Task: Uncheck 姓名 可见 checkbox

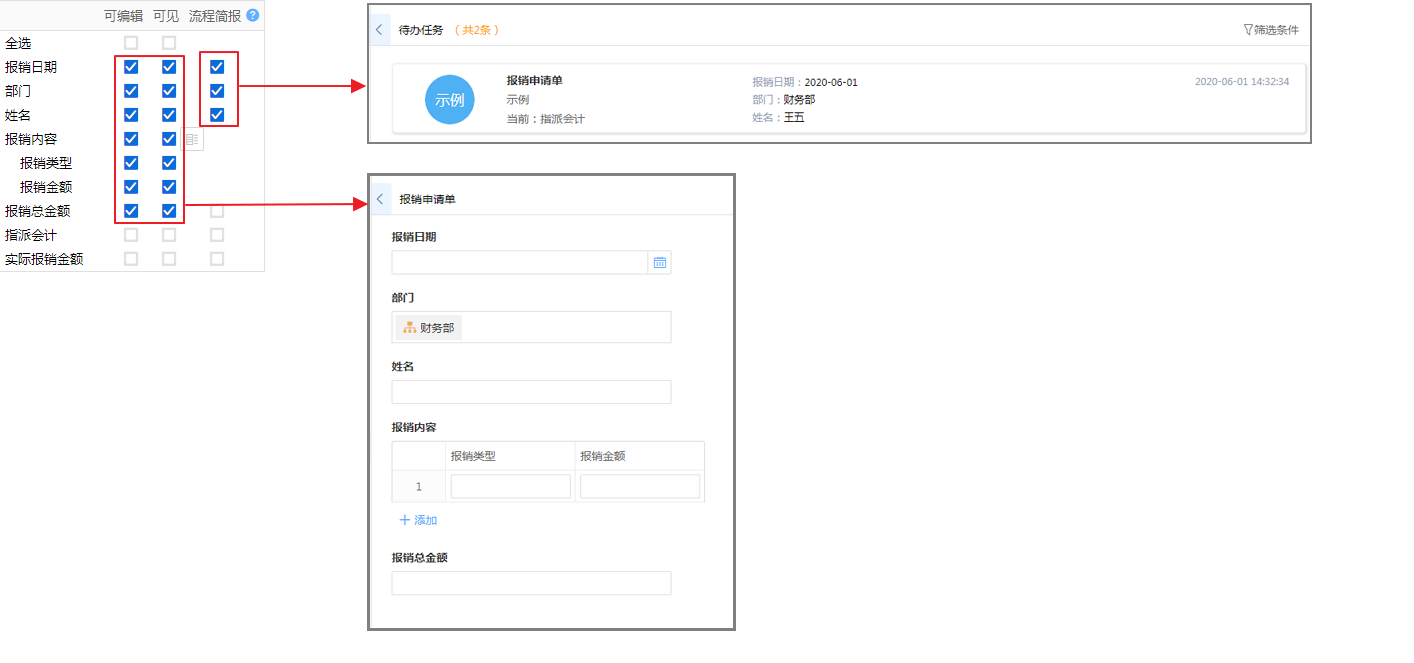Action: 169,115
